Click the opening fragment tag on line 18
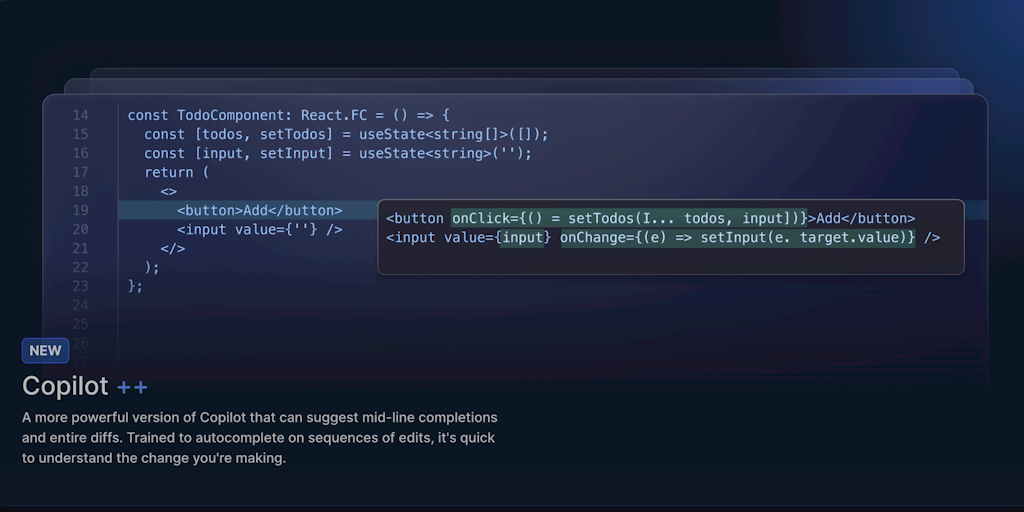This screenshot has height=512, width=1024. tap(169, 191)
